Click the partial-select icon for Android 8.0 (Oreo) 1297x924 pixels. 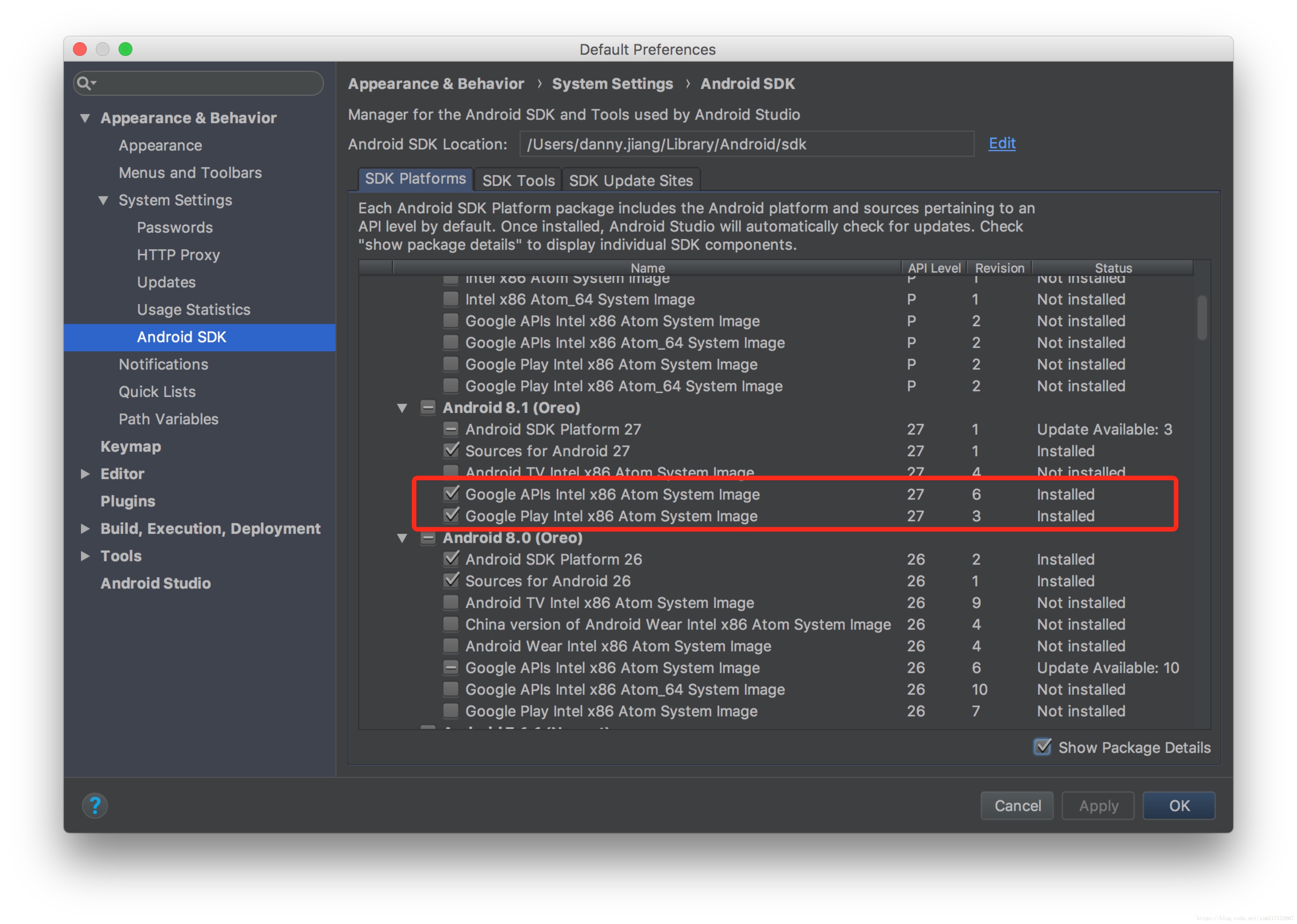coord(428,538)
